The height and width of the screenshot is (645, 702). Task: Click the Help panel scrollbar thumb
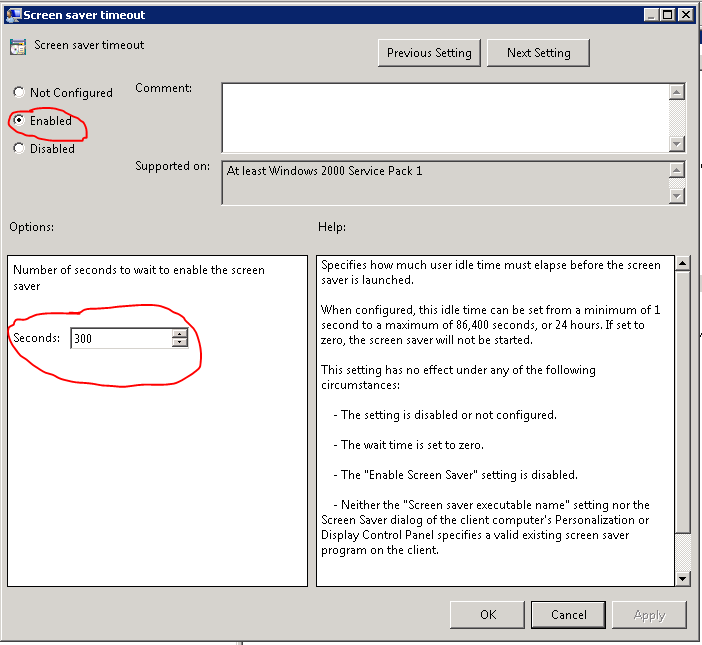(x=683, y=400)
